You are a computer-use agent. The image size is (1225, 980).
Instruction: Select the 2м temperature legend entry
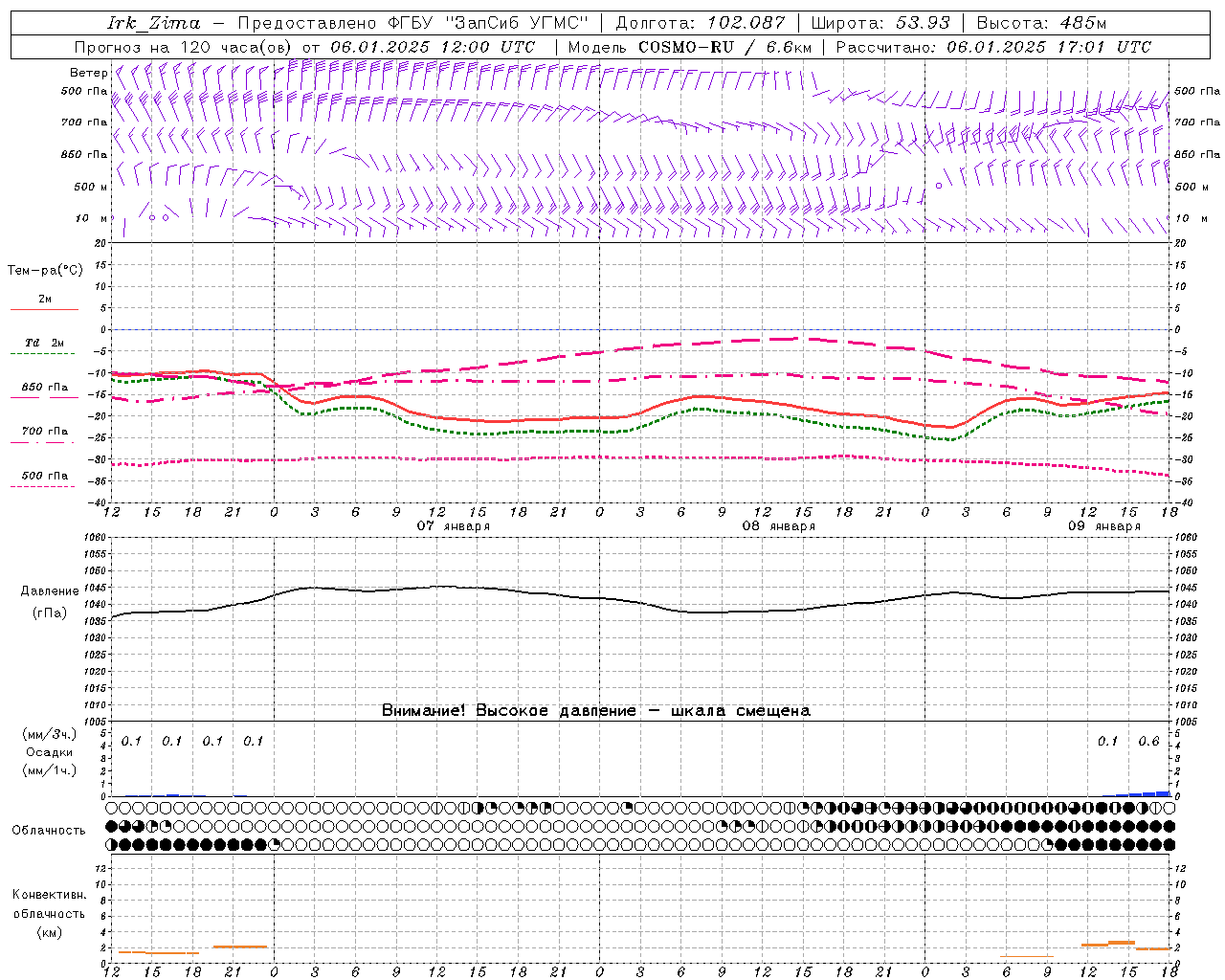[x=45, y=299]
